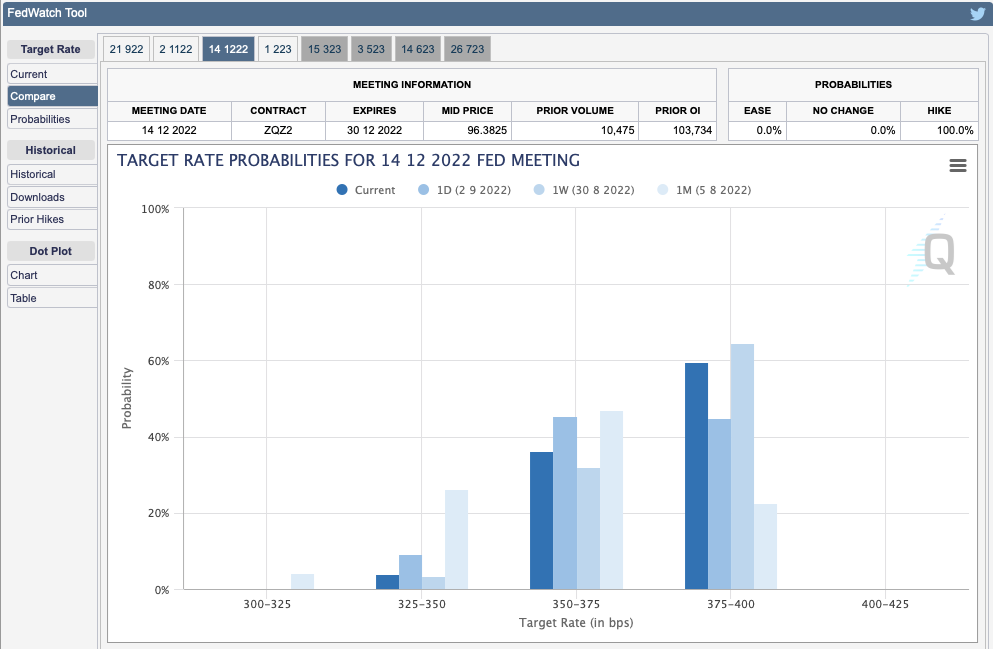Toggle the 1W (30 8 2022) legend series

(583, 190)
